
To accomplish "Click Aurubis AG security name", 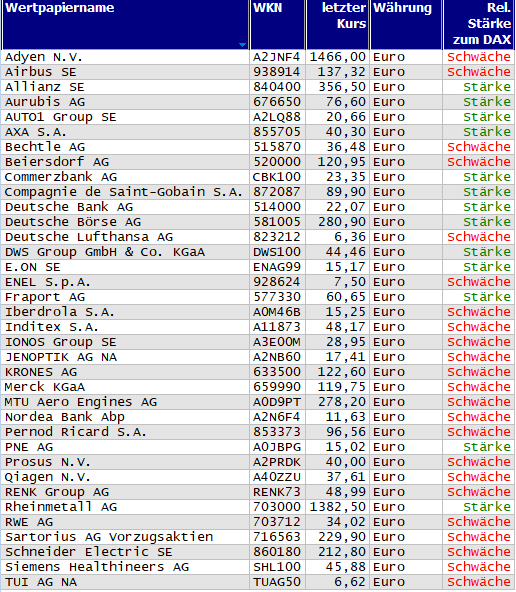I will coord(45,102).
